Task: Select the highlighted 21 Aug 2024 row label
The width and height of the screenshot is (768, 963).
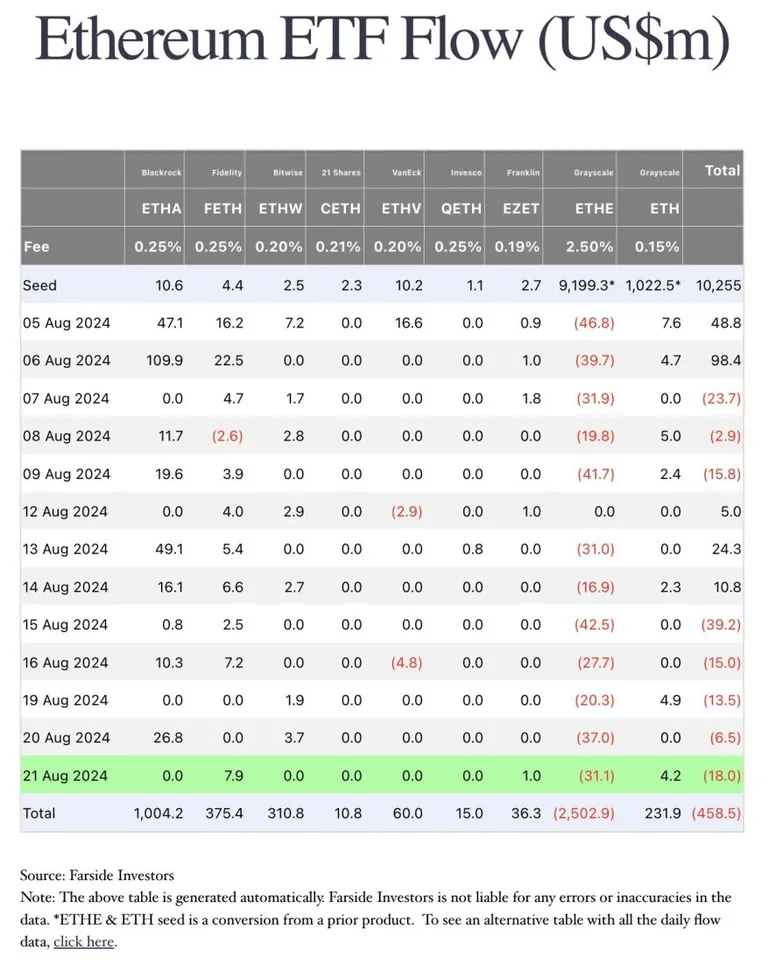Action: (x=65, y=776)
